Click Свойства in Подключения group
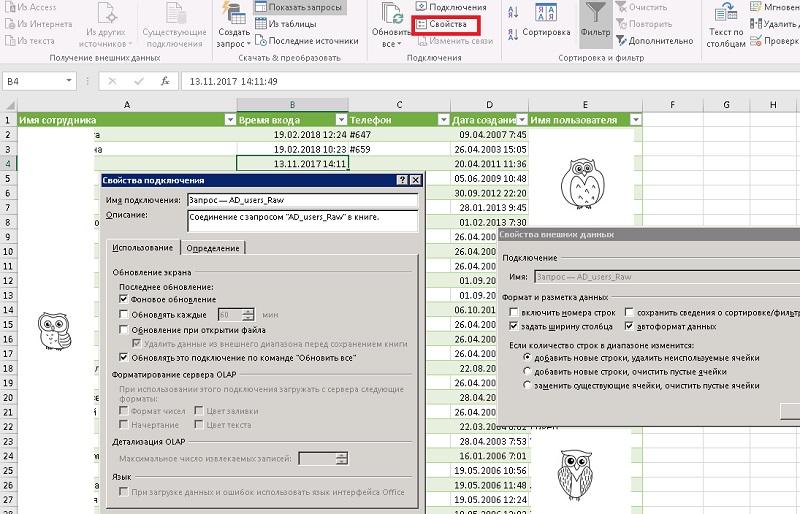The image size is (800, 514). pyautogui.click(x=442, y=24)
